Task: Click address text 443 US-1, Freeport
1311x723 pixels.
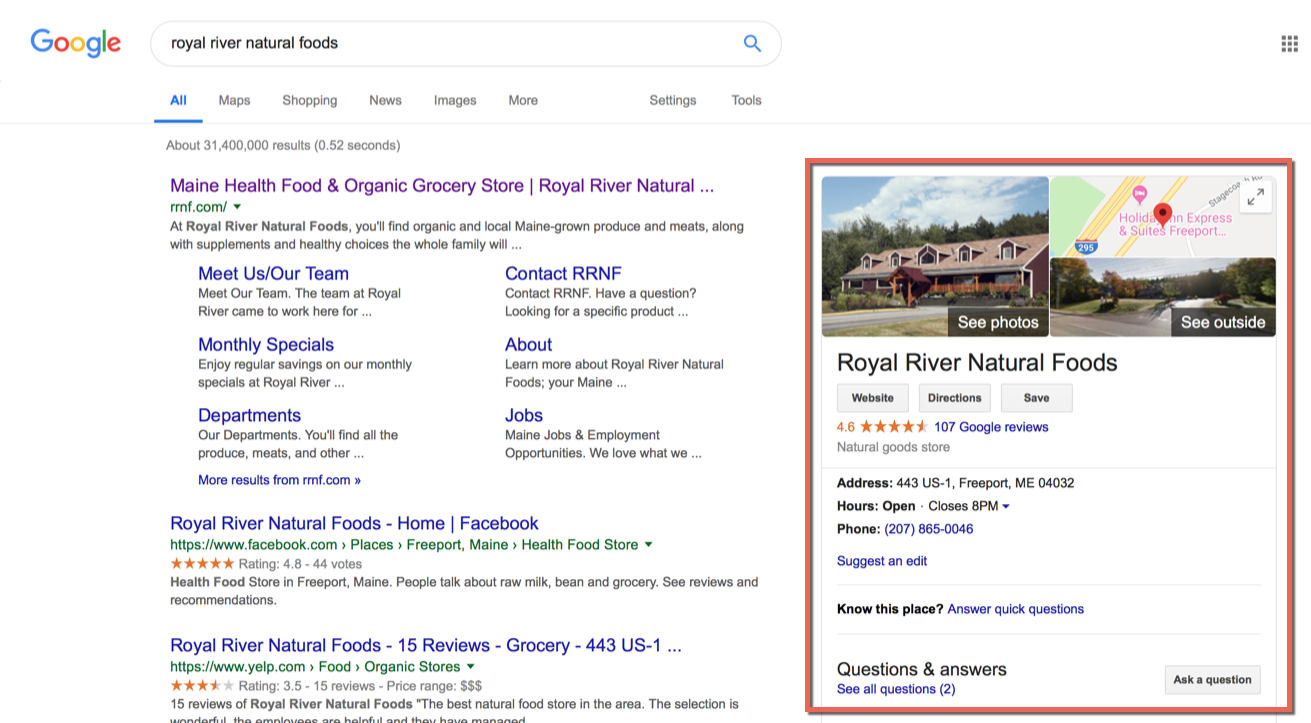Action: 985,483
